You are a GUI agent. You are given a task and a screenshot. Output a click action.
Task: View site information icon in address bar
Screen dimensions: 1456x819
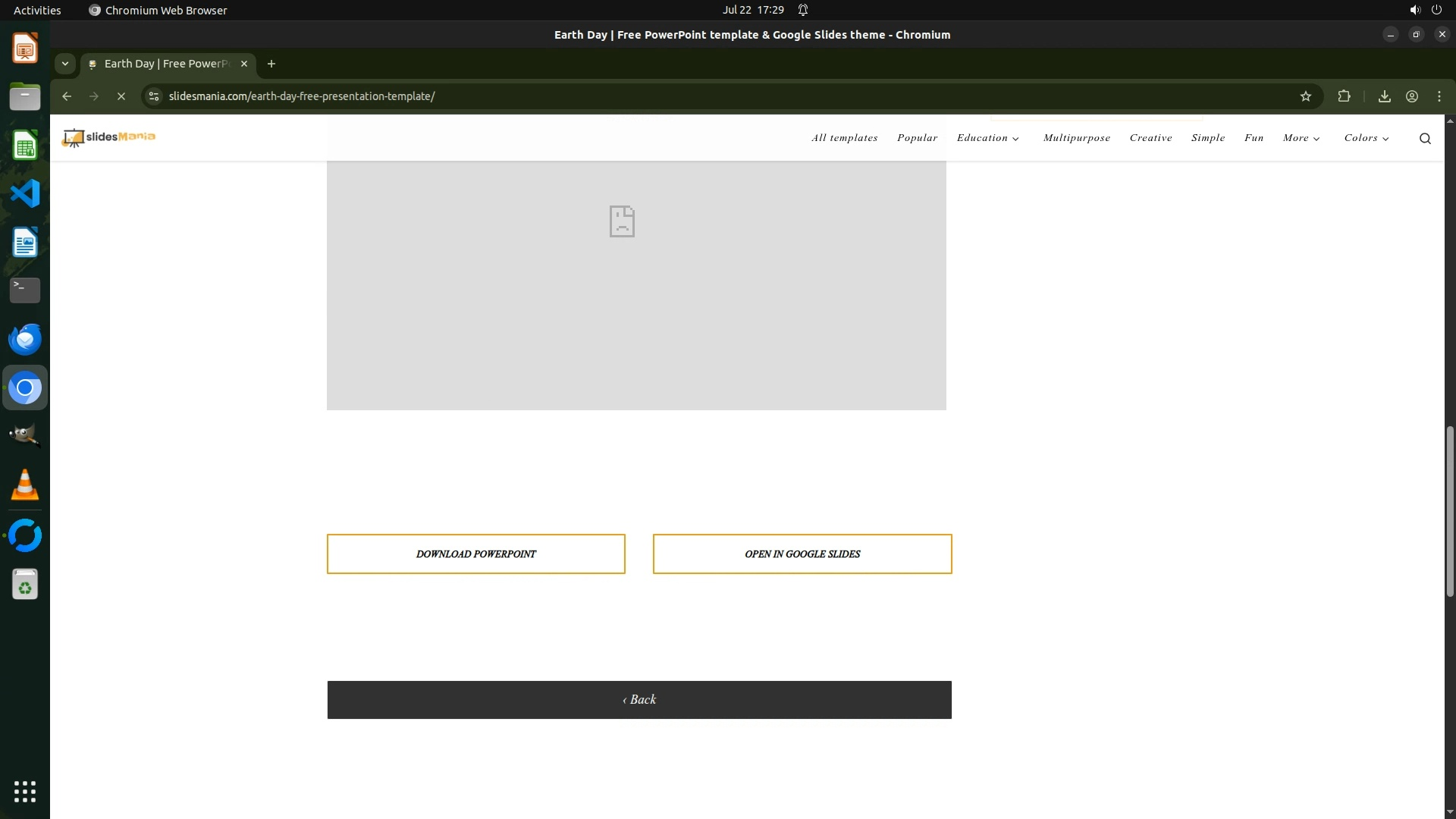pyautogui.click(x=154, y=96)
